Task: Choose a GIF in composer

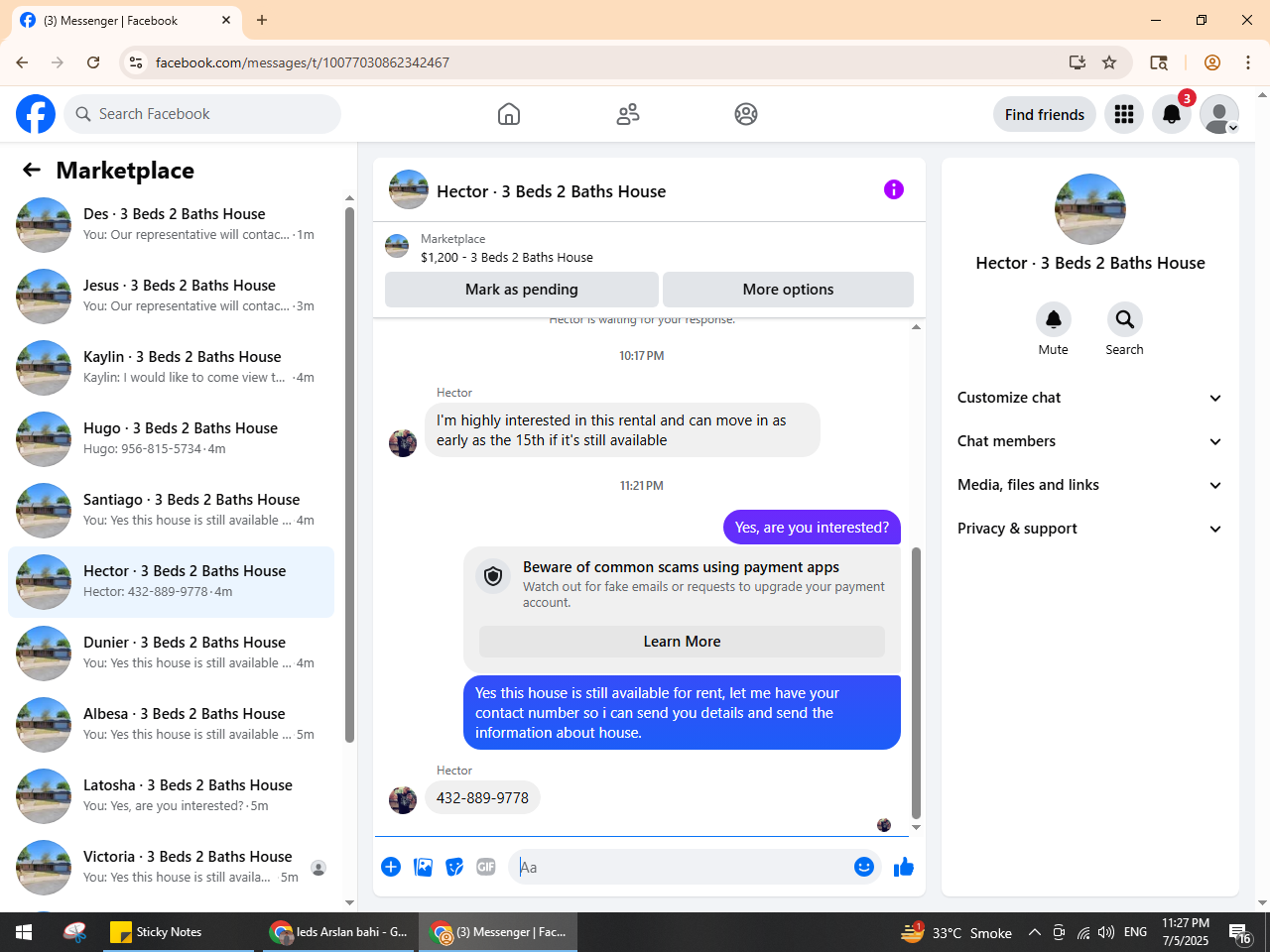Action: tap(486, 867)
